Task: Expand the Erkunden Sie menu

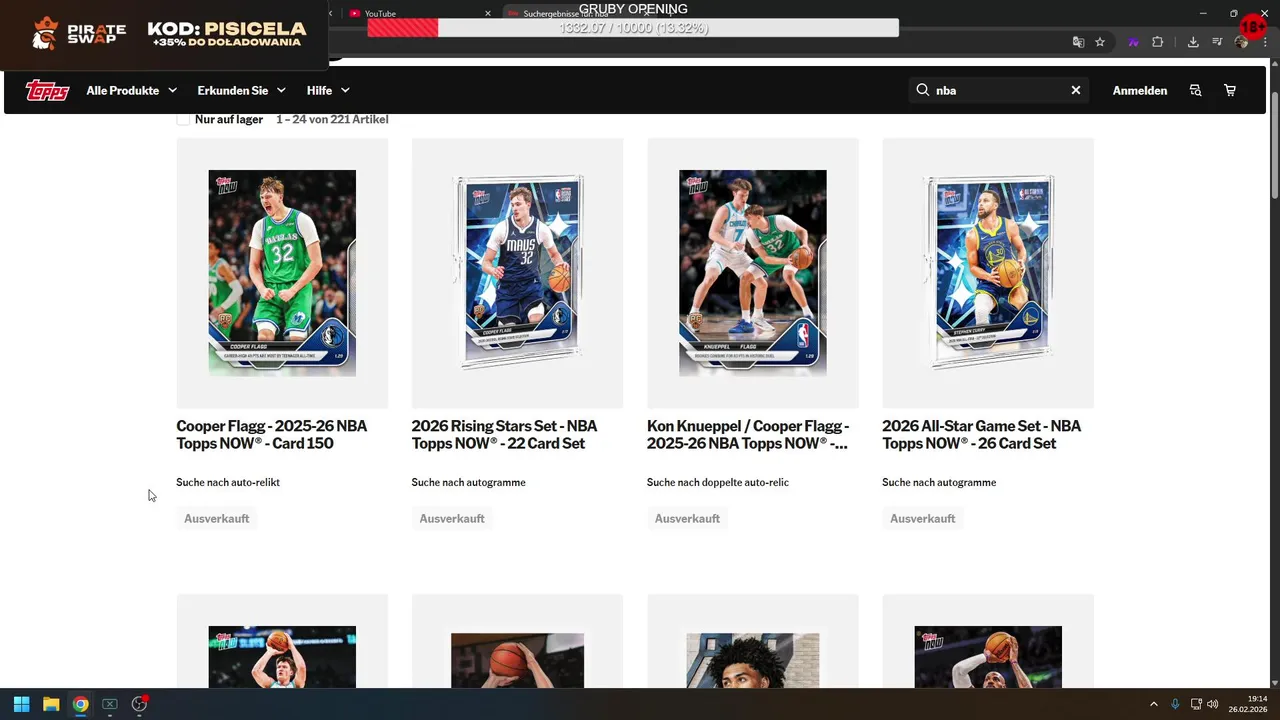Action: (241, 90)
